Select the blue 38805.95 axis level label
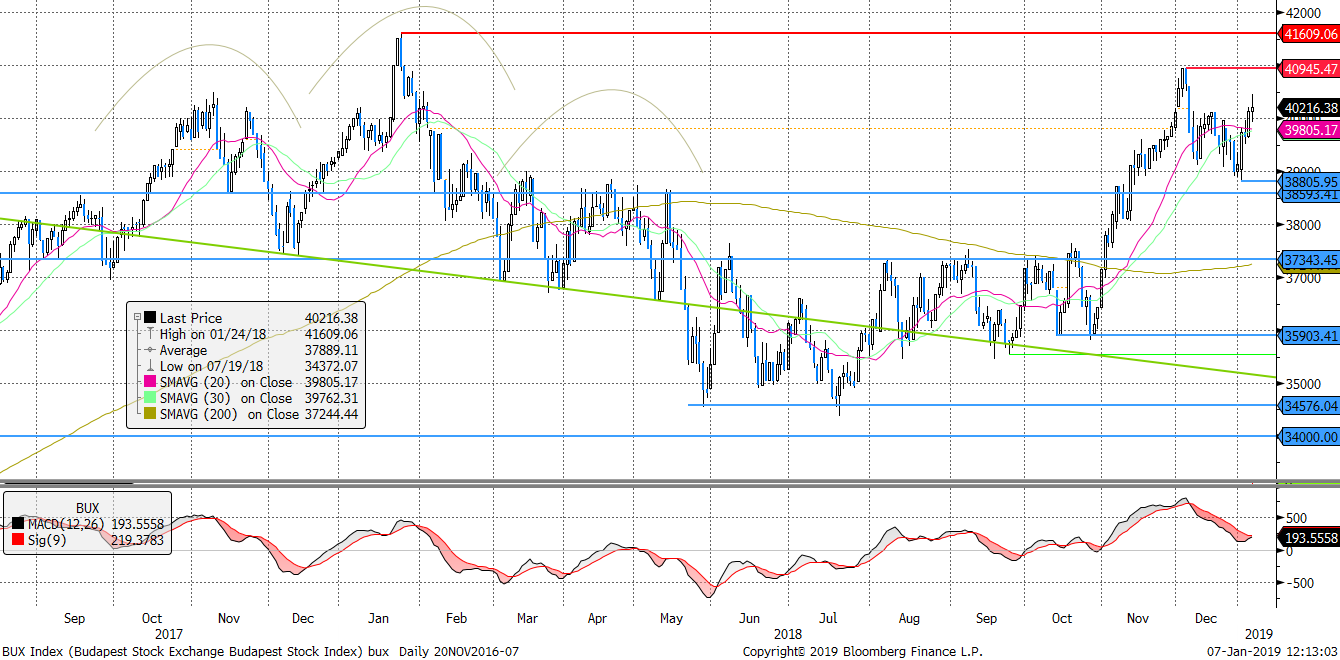Viewport: 1340px width, 660px height. 1309,181
